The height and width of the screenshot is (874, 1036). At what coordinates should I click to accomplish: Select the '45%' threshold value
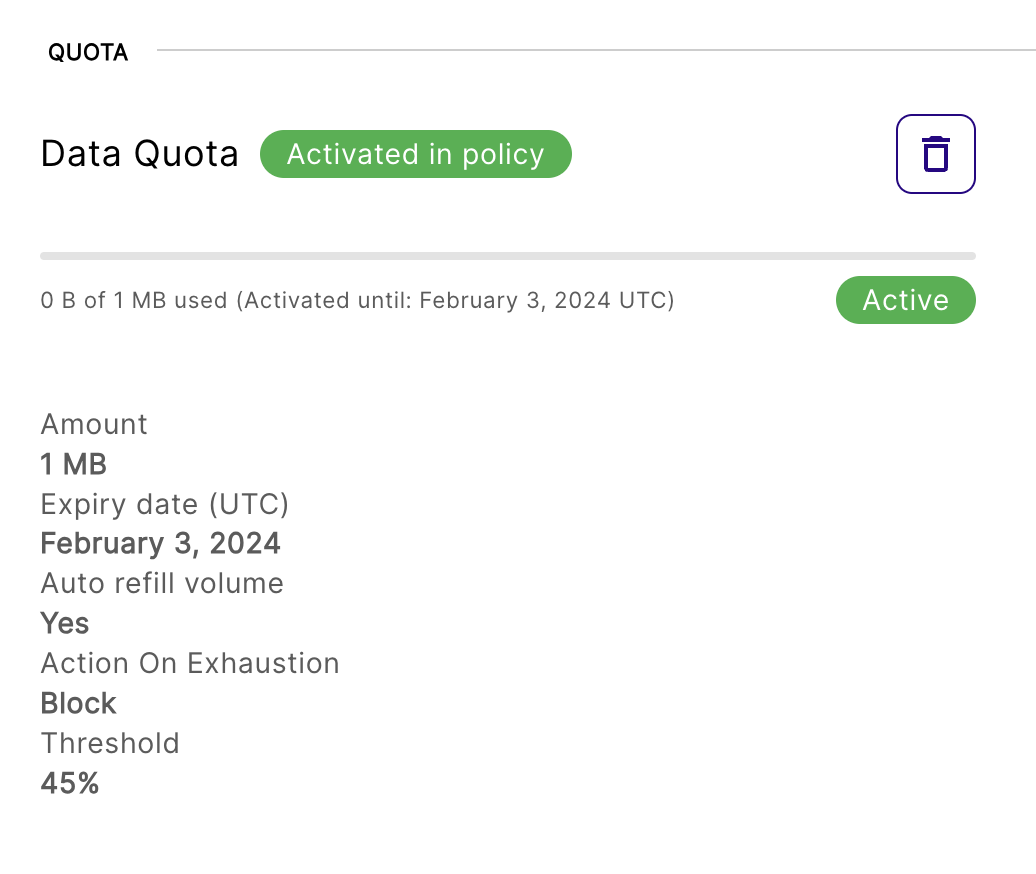coord(70,784)
